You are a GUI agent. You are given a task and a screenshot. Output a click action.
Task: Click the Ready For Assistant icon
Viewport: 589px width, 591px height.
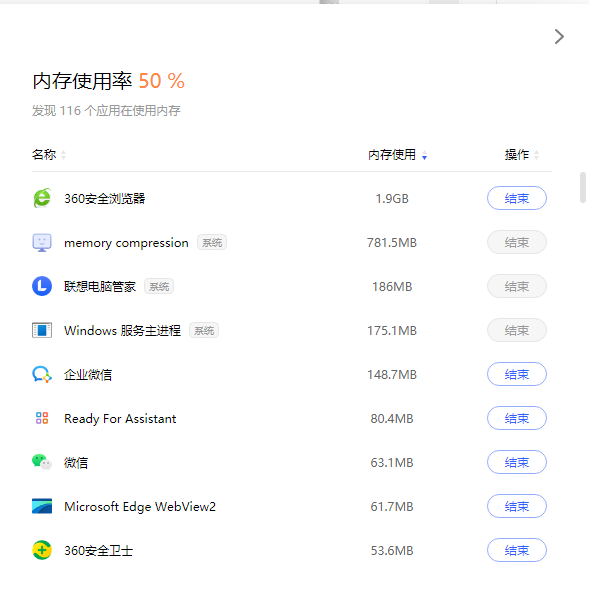pyautogui.click(x=42, y=418)
